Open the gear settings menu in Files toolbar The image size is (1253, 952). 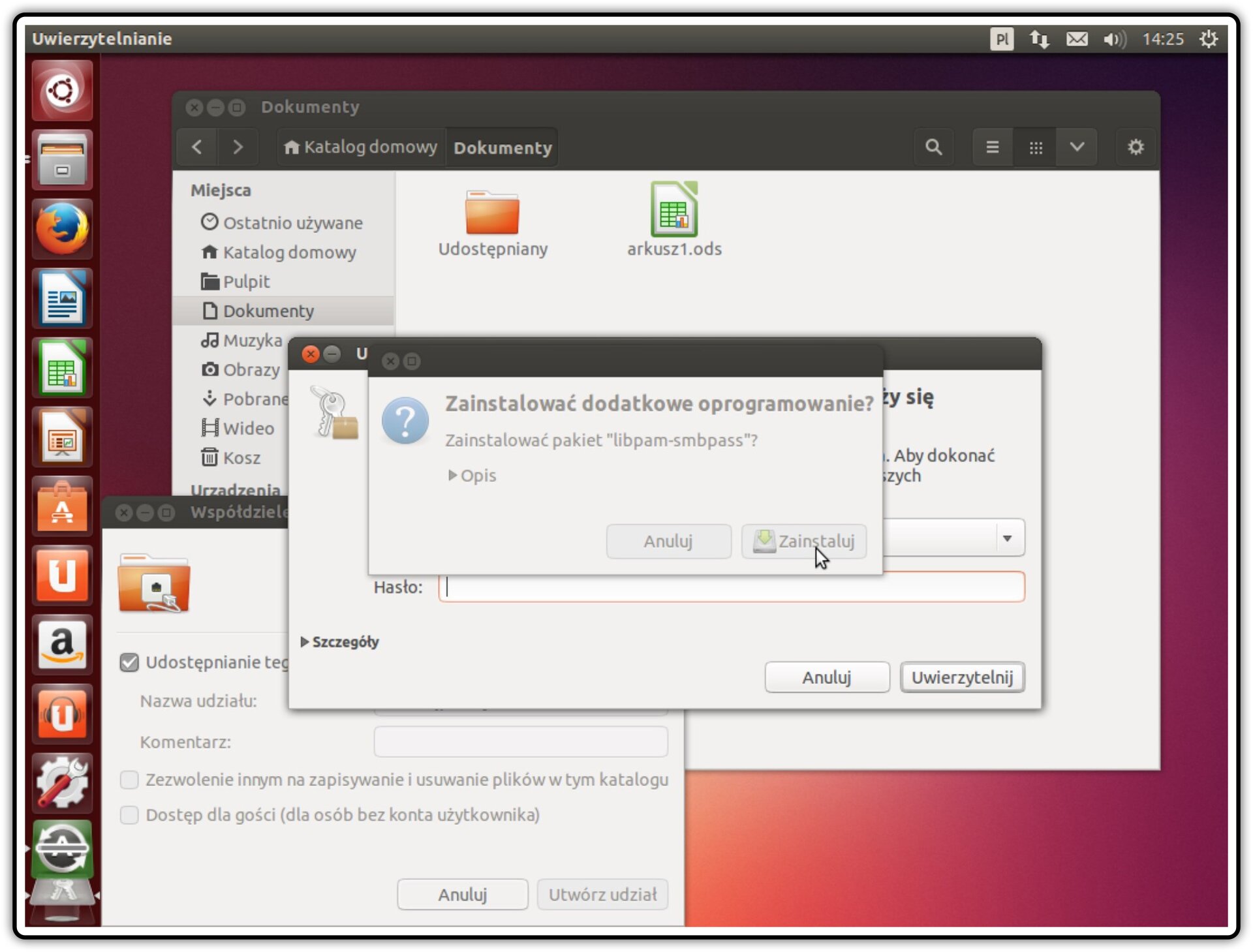[1136, 147]
